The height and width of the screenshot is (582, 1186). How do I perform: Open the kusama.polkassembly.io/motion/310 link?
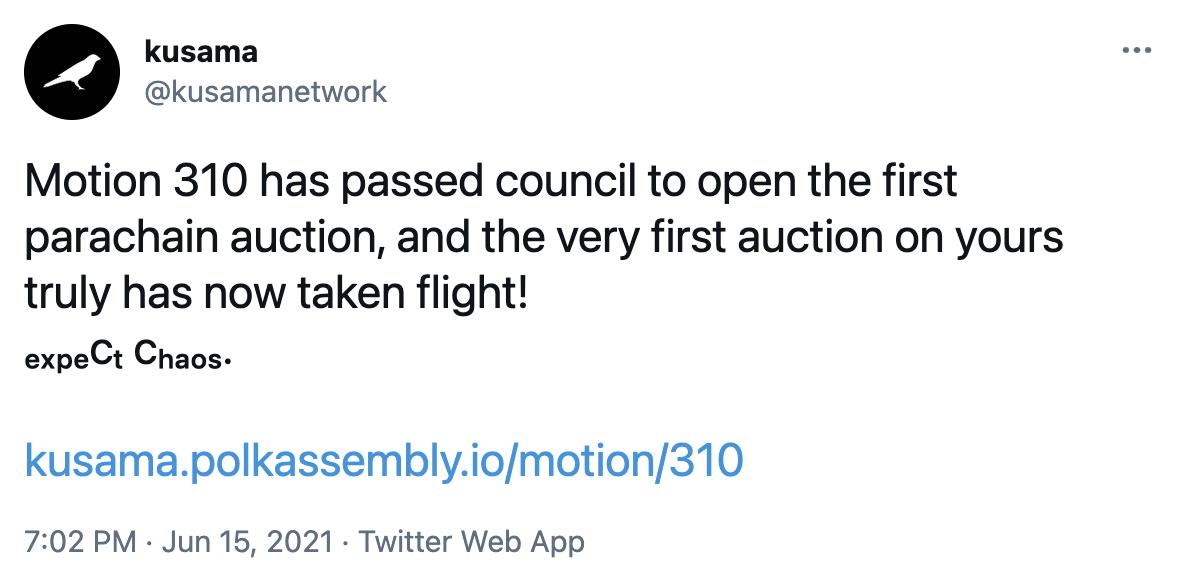383,460
